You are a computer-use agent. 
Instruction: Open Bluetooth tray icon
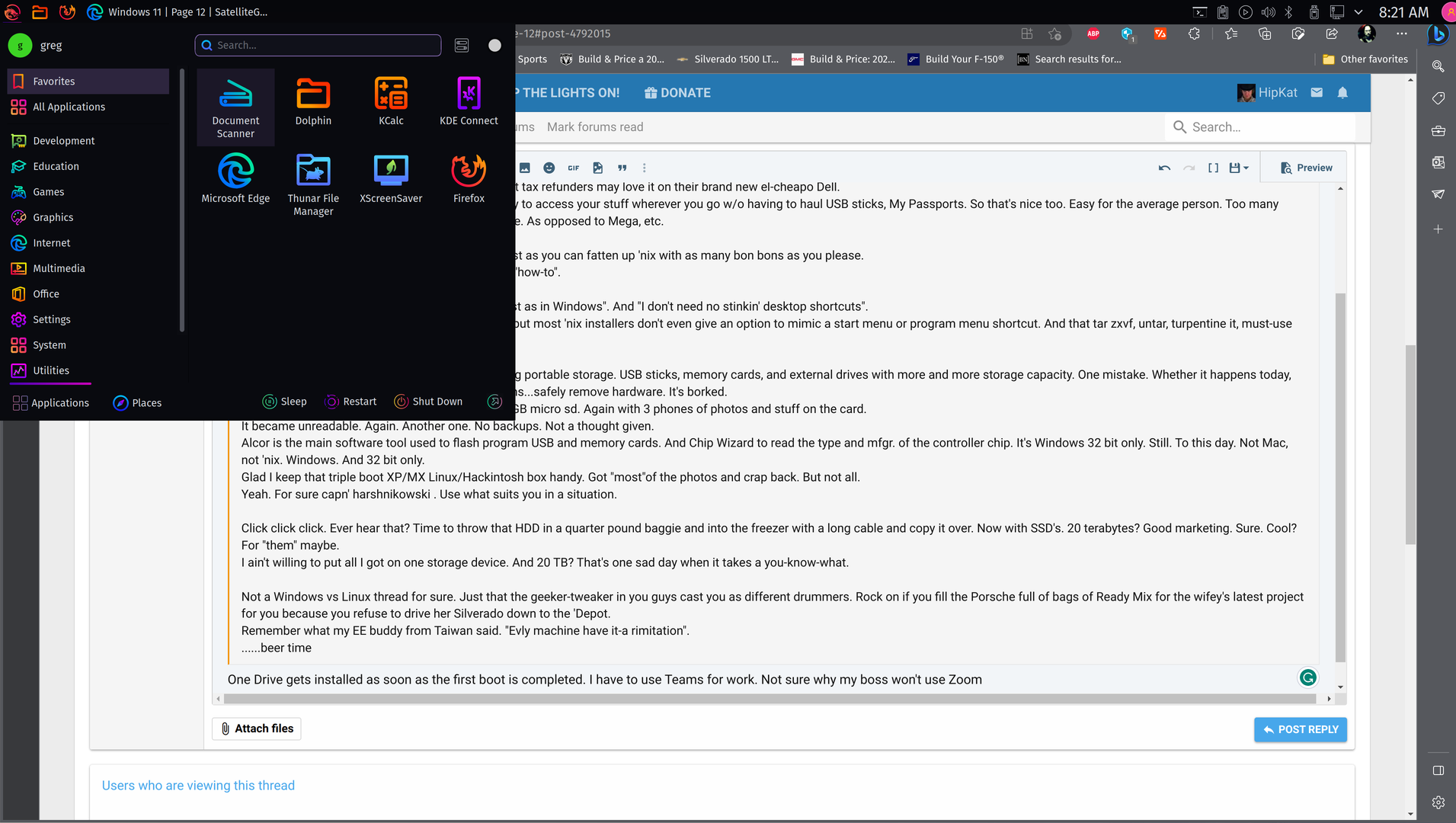coord(1289,12)
